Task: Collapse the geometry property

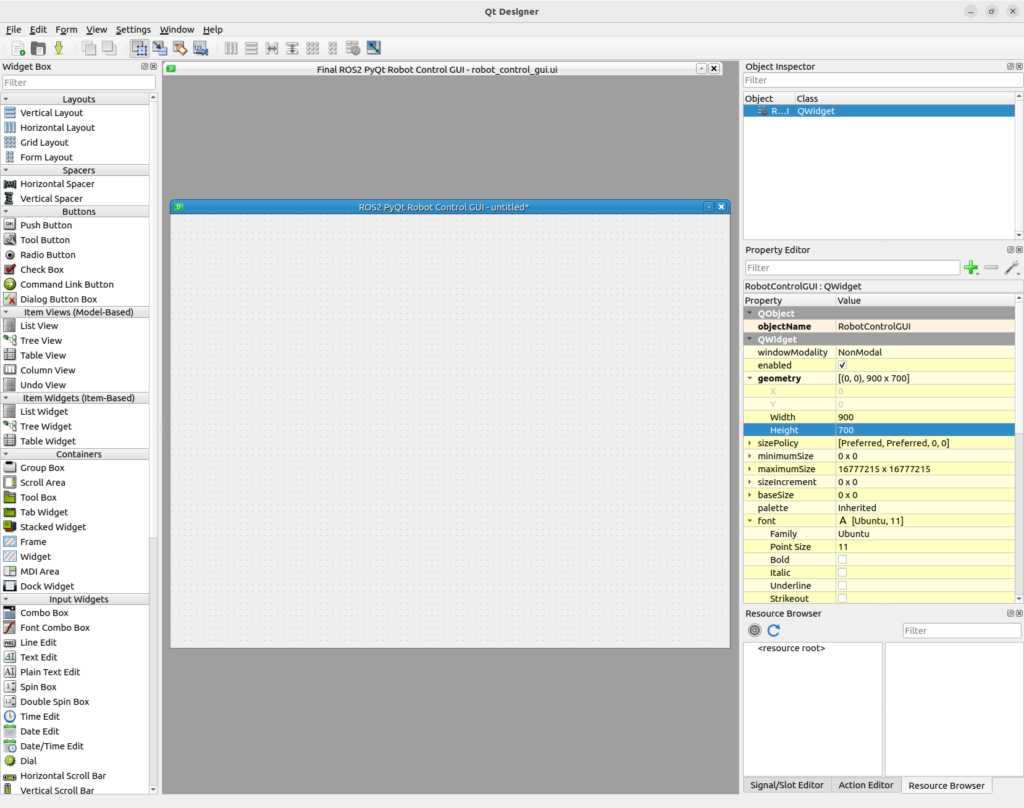Action: coord(750,378)
